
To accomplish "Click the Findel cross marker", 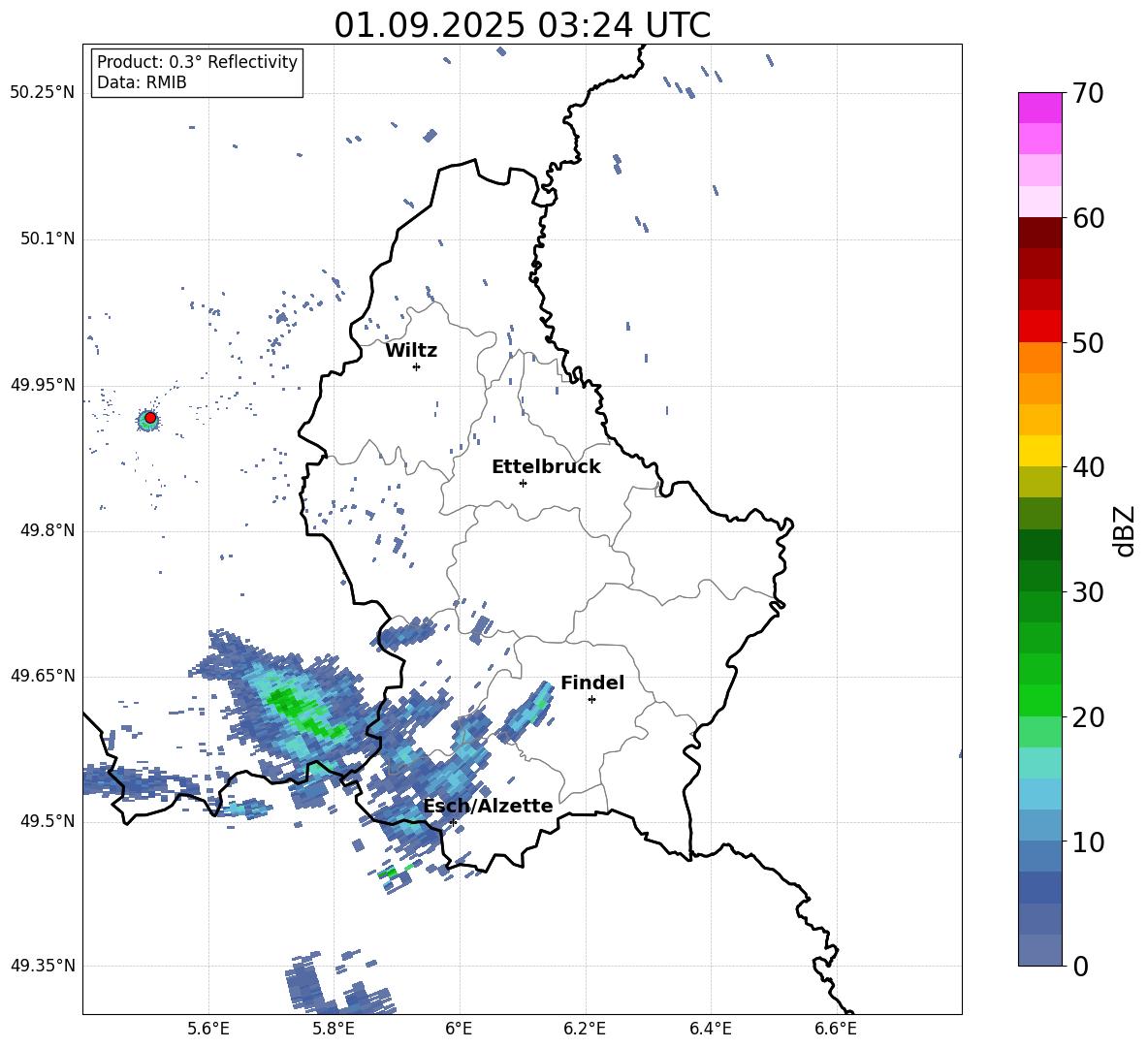I will click(x=591, y=700).
